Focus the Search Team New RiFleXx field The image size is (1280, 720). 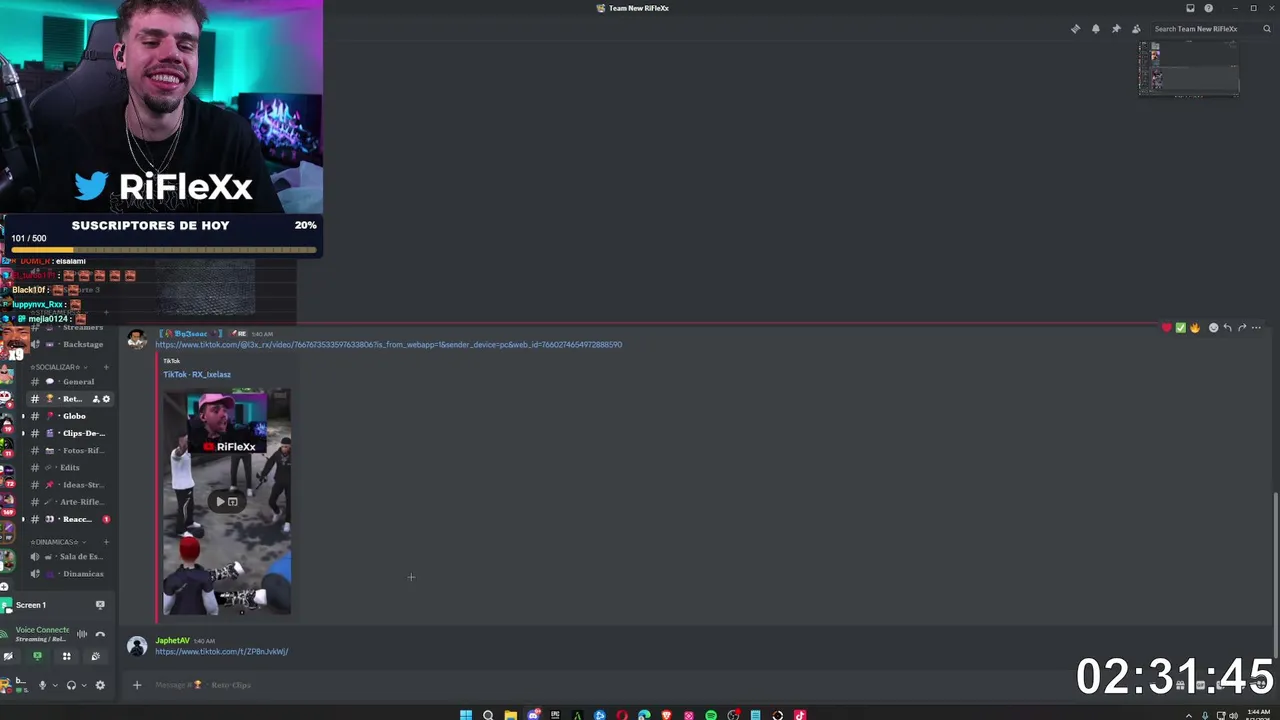tap(1211, 29)
